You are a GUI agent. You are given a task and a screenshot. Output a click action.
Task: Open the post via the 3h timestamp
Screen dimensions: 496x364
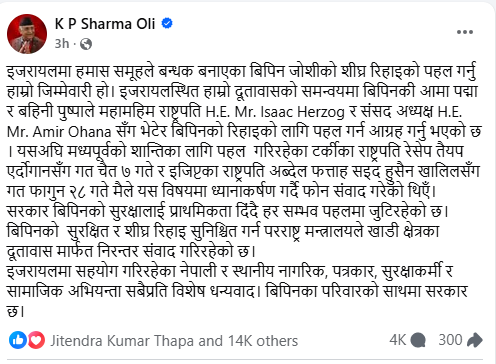coord(62,44)
